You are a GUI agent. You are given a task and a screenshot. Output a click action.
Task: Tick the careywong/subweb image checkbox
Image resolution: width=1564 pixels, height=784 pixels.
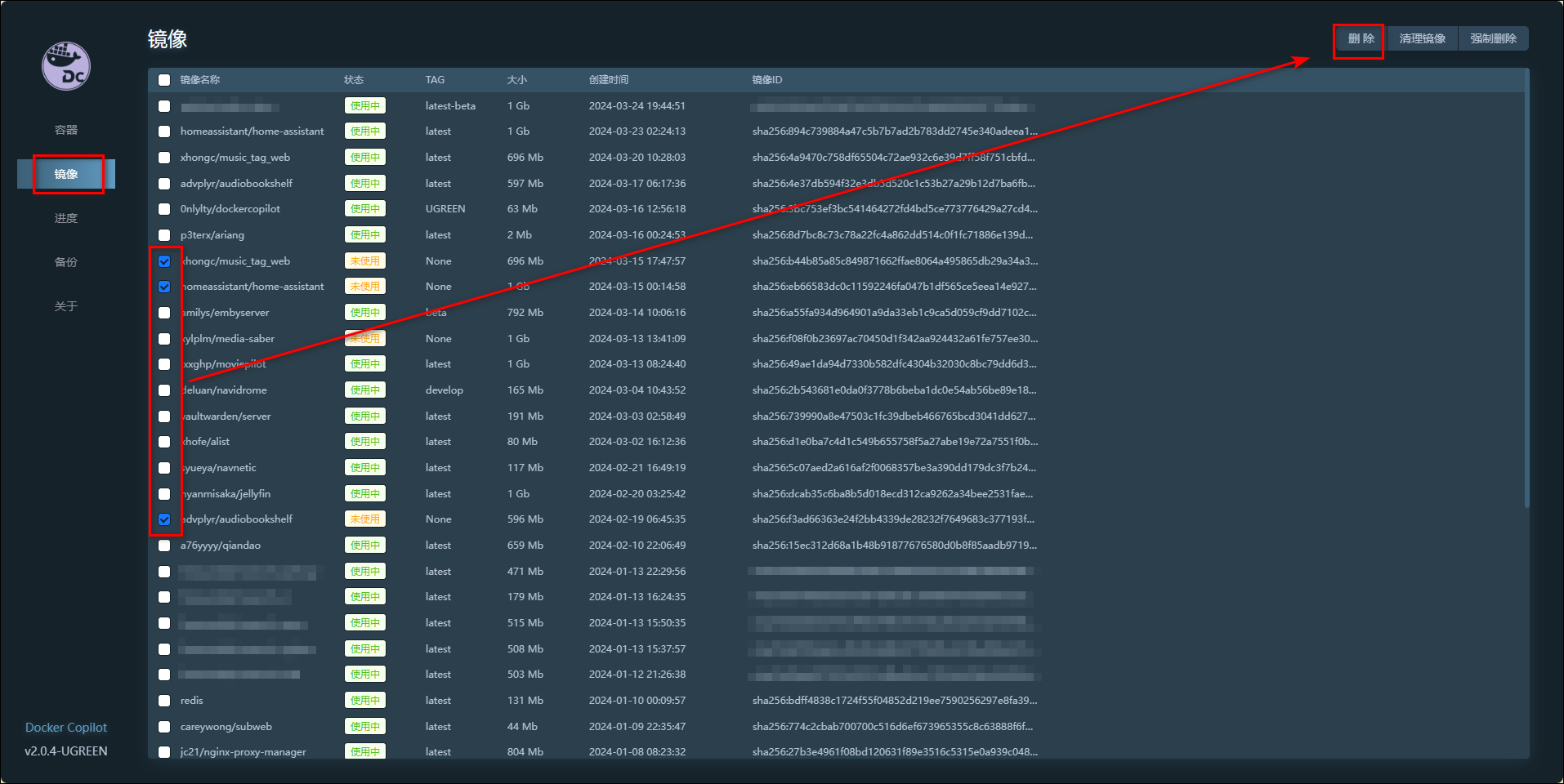[164, 727]
